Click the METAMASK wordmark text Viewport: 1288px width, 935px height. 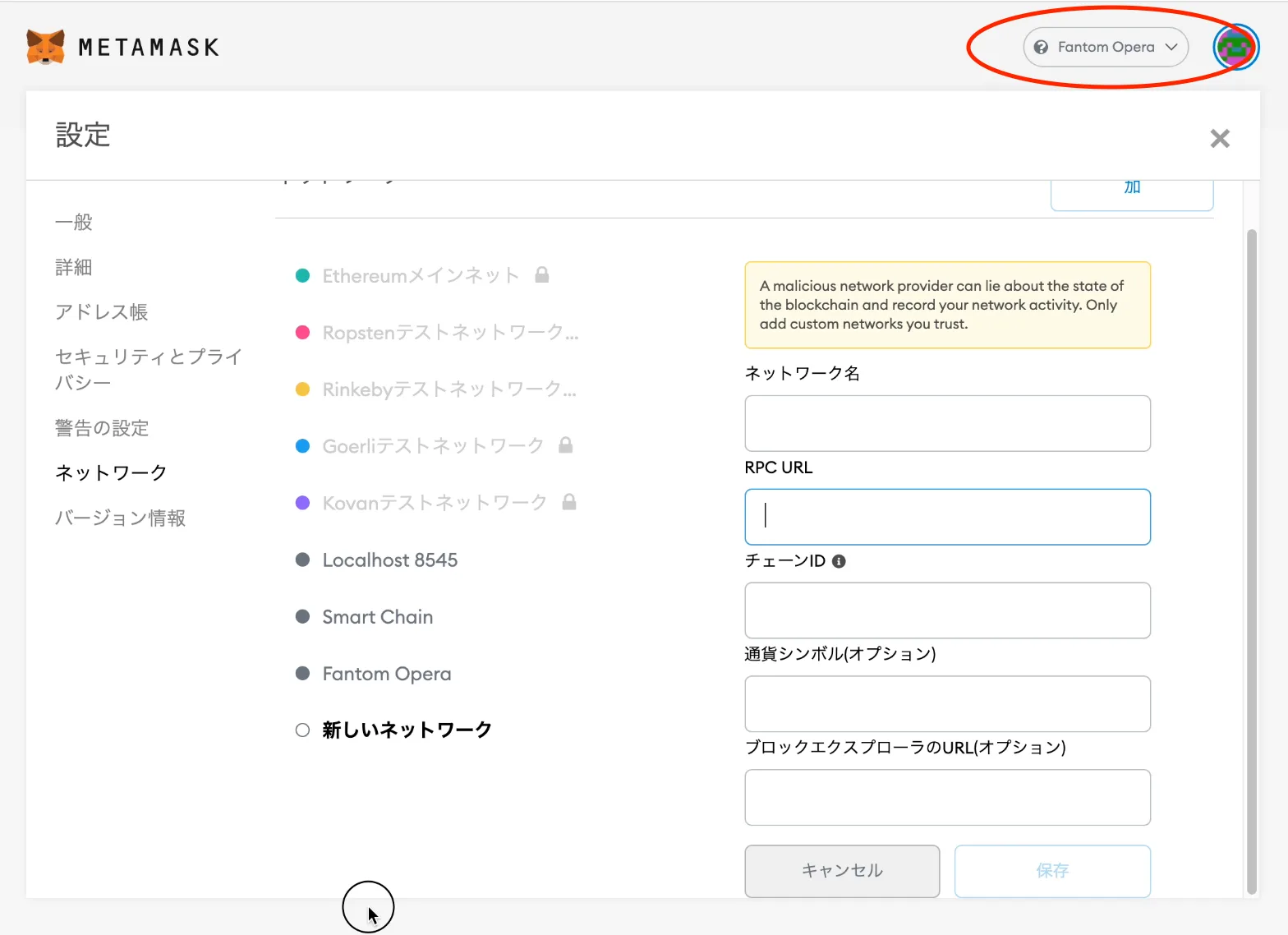(x=149, y=48)
